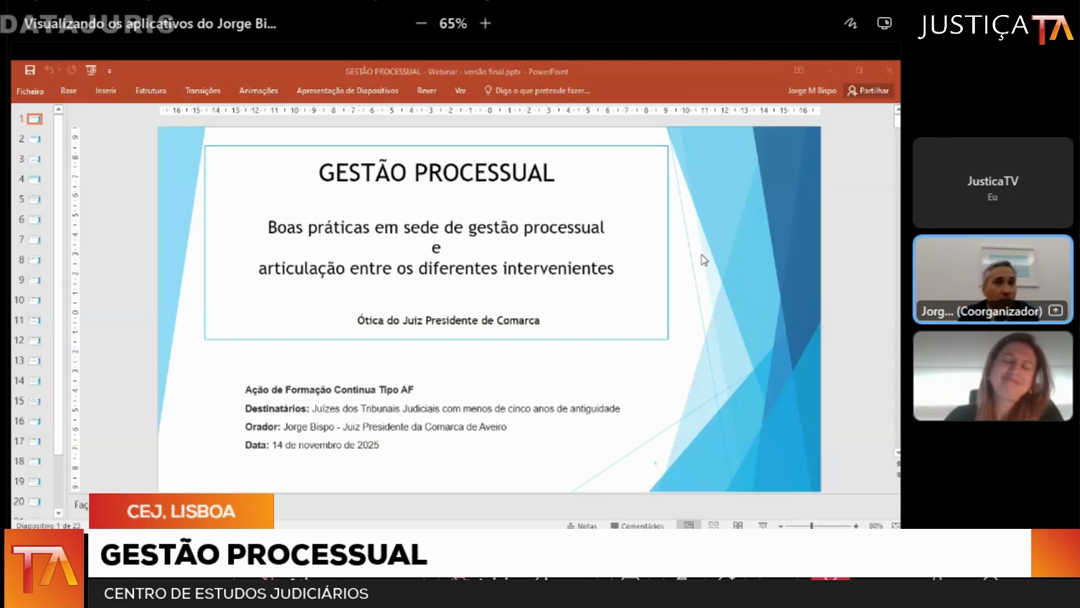
Task: Click the Partilhar button
Action: [x=868, y=91]
